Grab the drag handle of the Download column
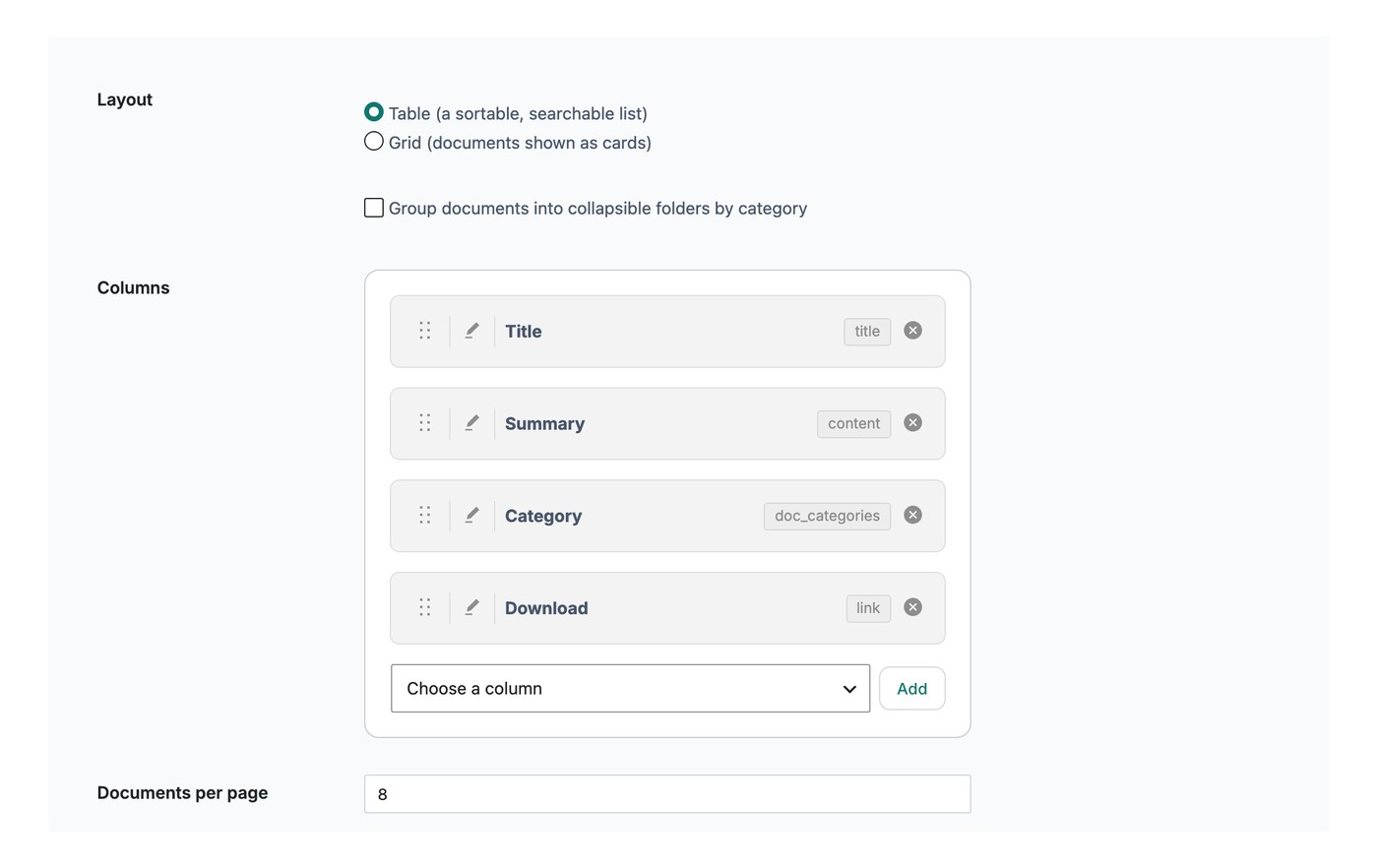Screen dimensions: 1378x868 tap(424, 607)
